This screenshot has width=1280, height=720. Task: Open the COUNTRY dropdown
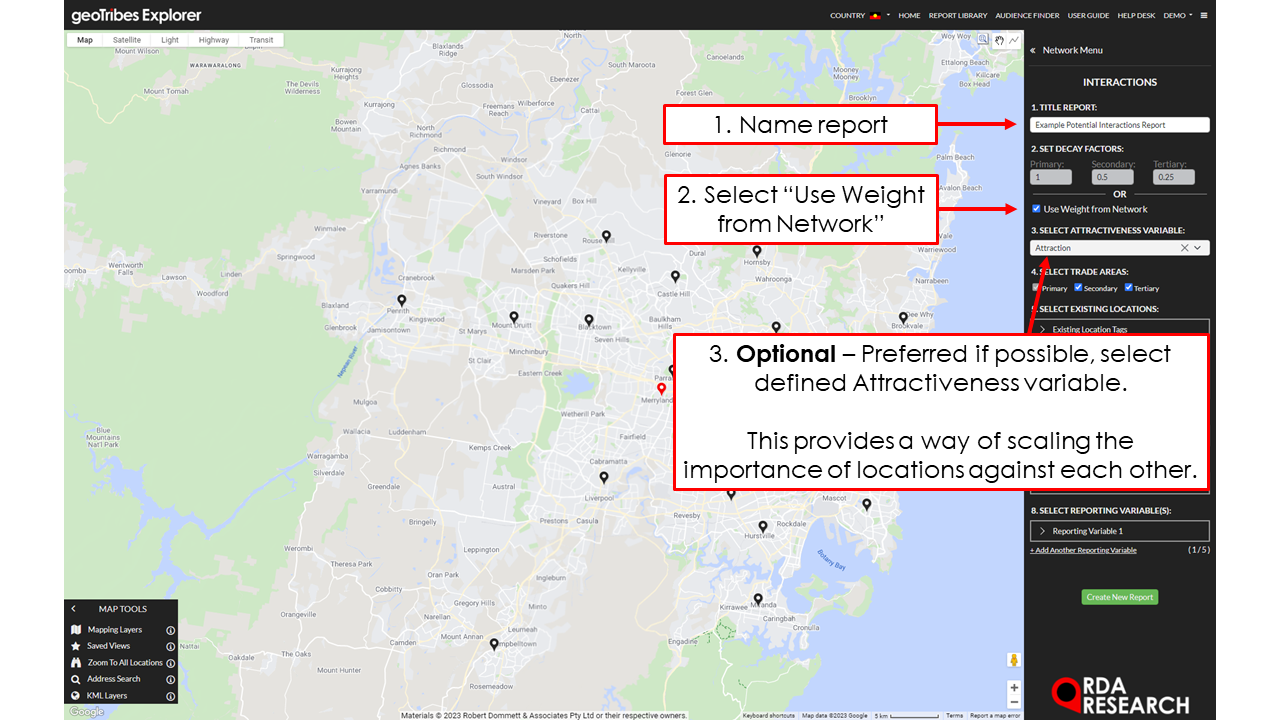pos(859,16)
